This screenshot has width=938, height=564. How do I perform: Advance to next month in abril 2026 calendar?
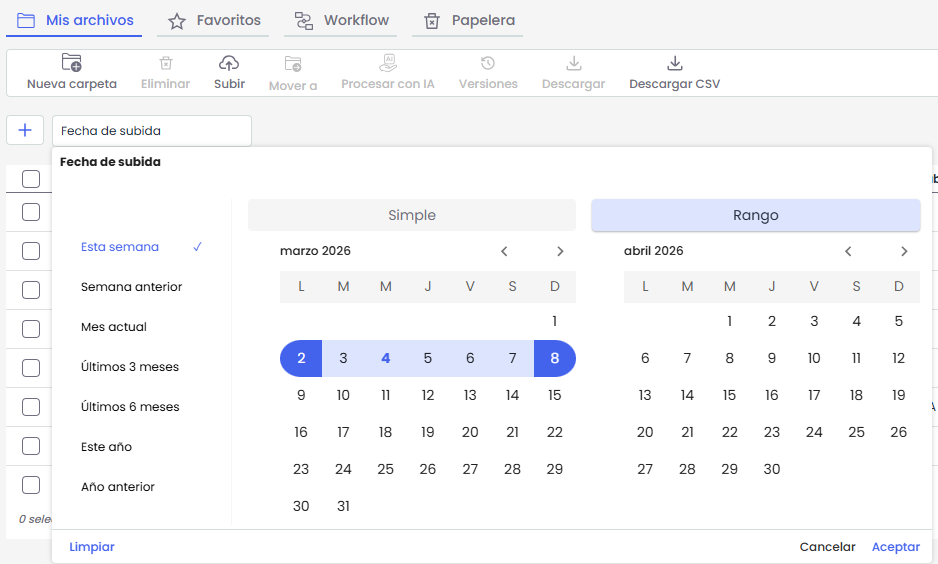pos(904,251)
